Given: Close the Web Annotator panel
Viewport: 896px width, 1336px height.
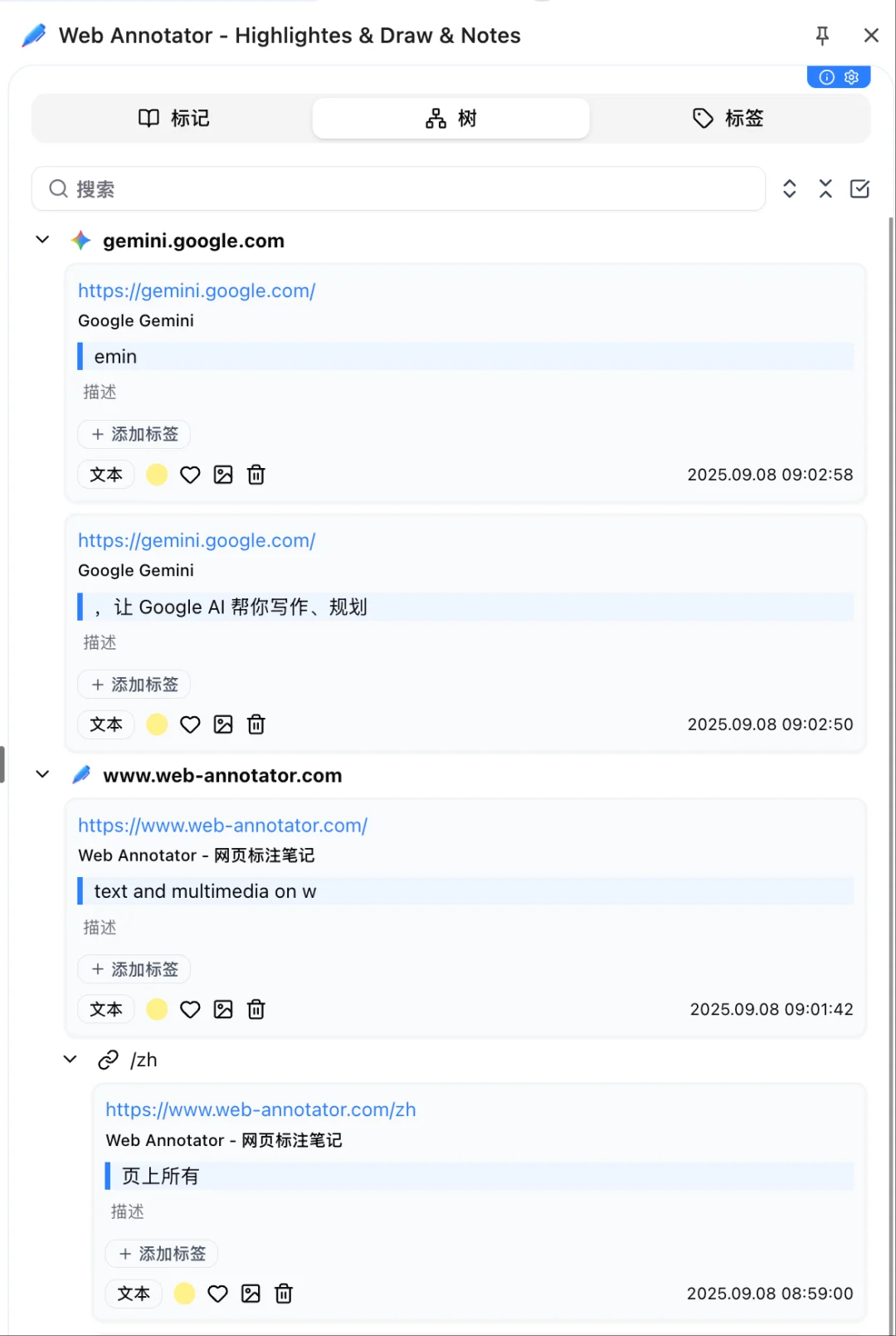Looking at the screenshot, I should [871, 35].
